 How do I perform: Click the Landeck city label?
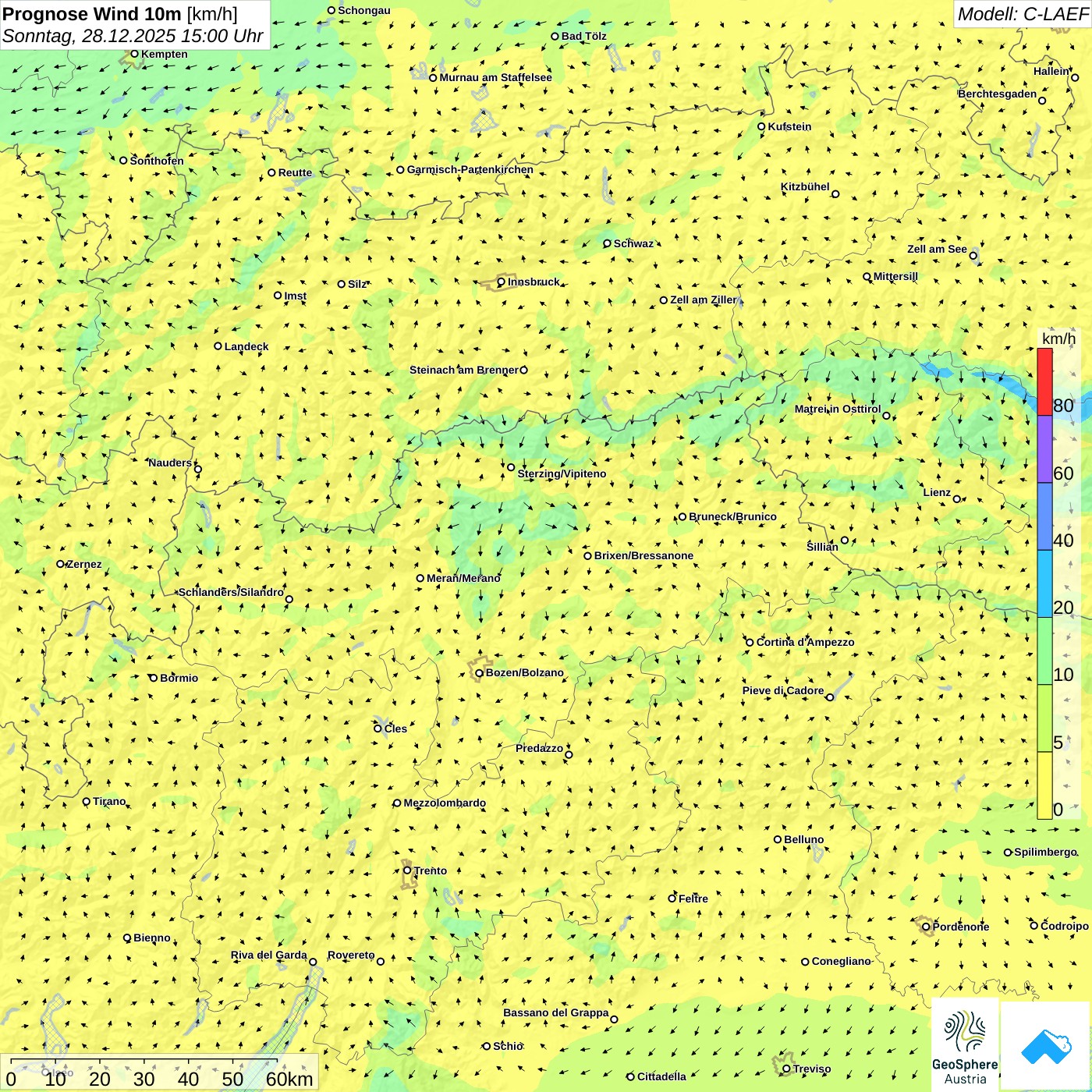click(246, 346)
